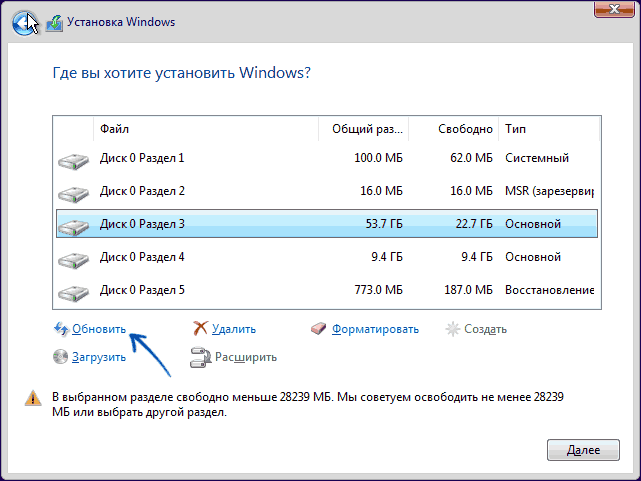Click the 22.7 ГБ free space cell
The image size is (641, 481).
[x=474, y=224]
